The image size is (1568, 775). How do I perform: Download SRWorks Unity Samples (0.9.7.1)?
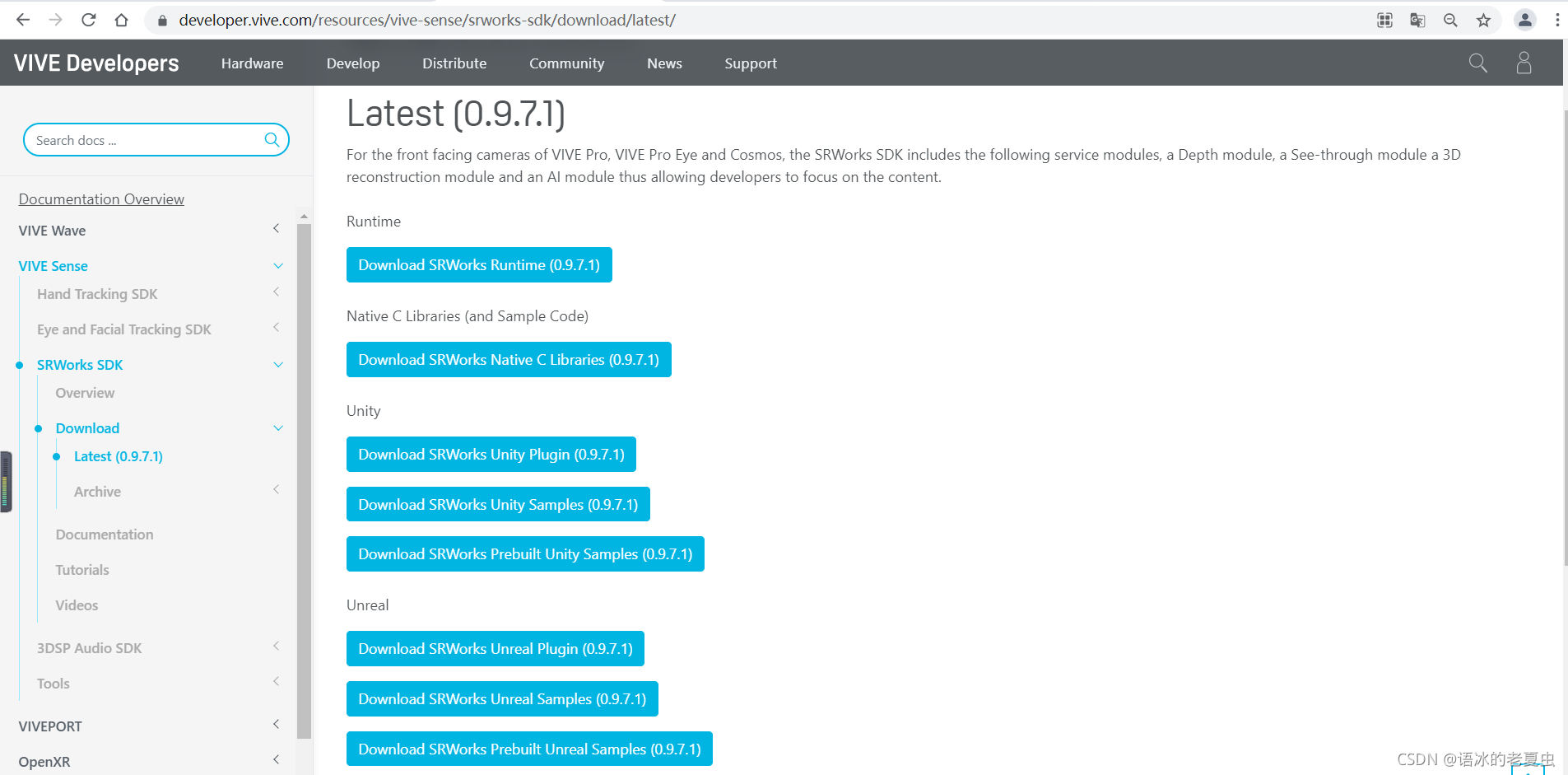click(x=498, y=505)
